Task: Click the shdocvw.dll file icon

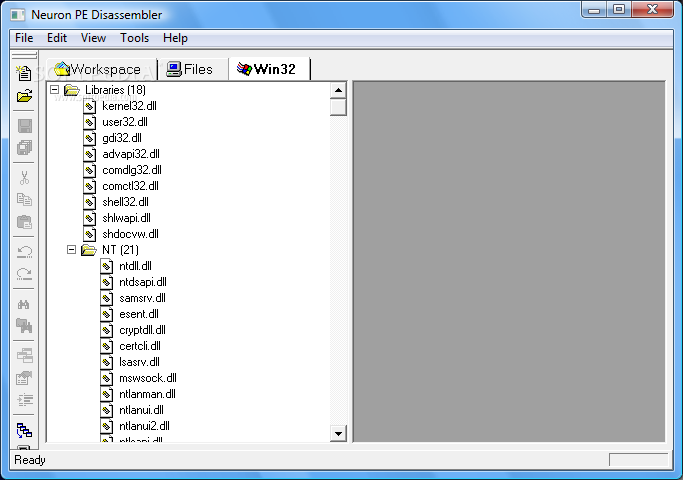Action: point(89,234)
